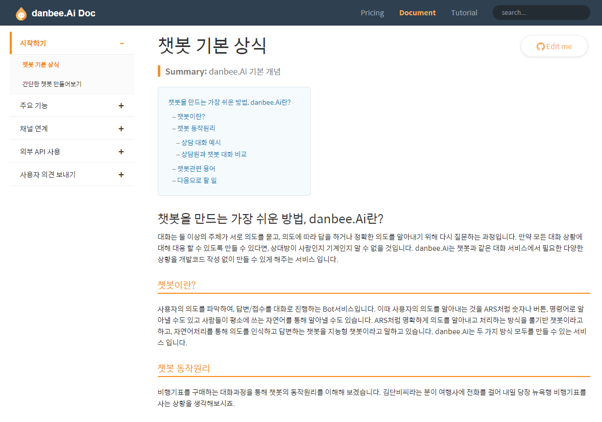Jump to 상담 대화 예시 TOC link

(x=201, y=142)
